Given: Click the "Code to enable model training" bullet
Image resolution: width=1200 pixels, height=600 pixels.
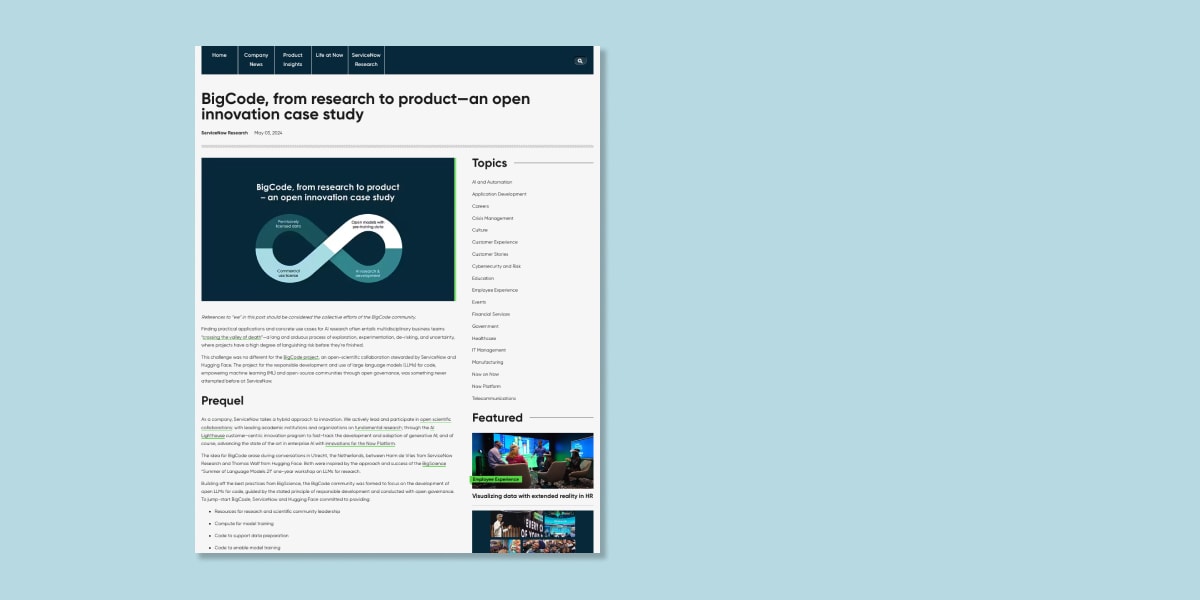Looking at the screenshot, I should coord(247,547).
